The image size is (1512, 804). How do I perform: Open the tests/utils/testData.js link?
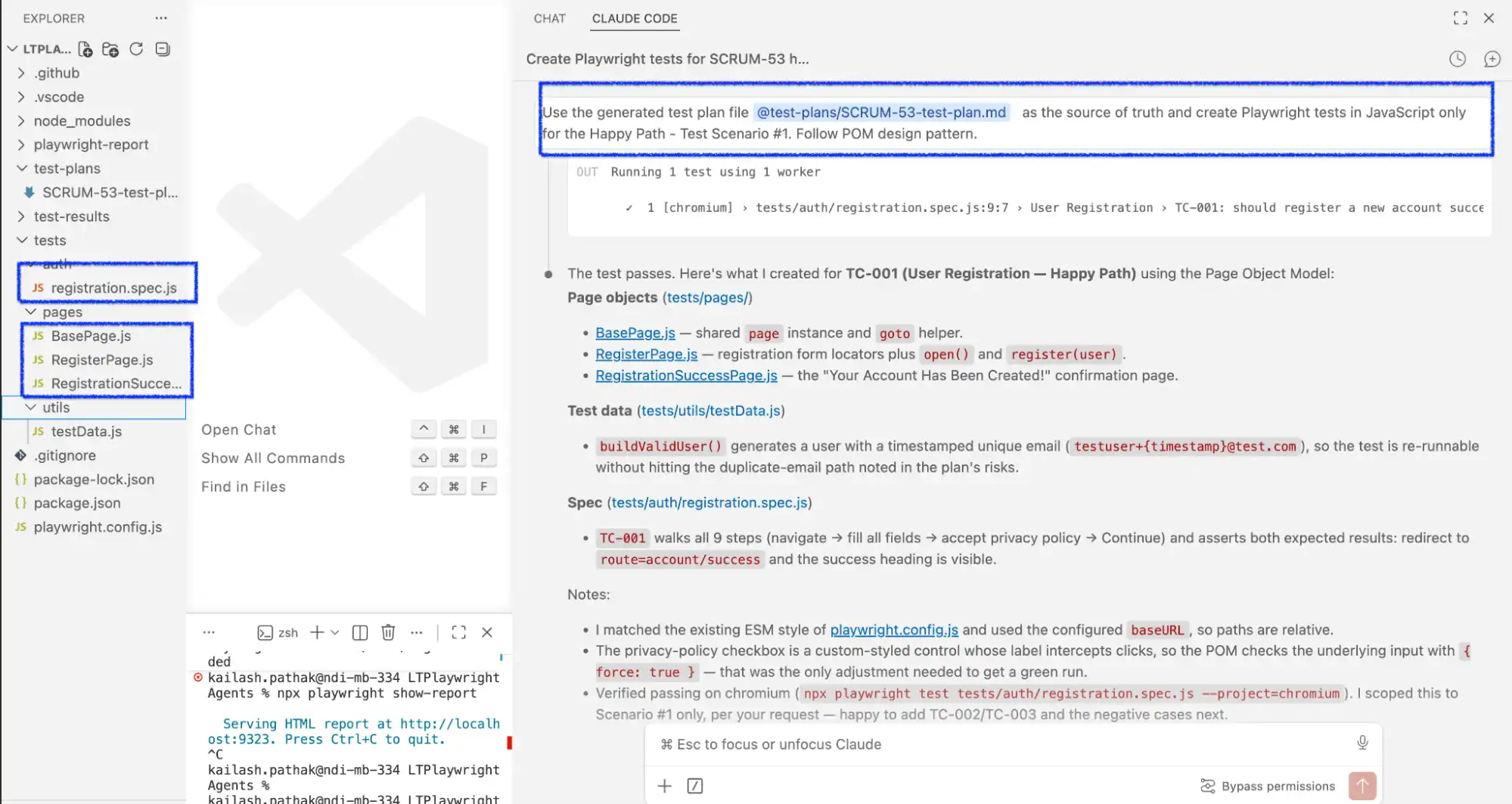(x=710, y=411)
